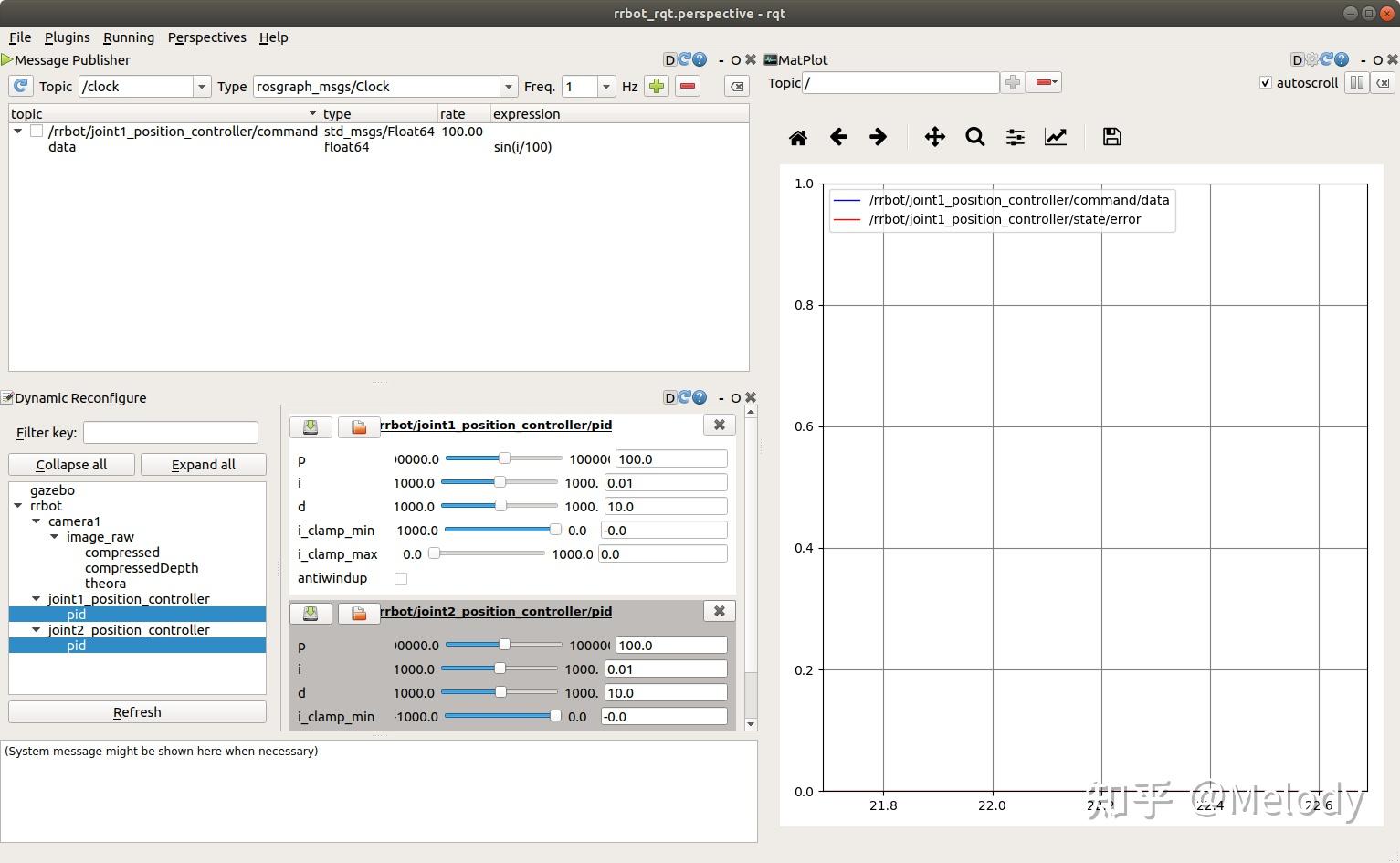Image resolution: width=1400 pixels, height=863 pixels.
Task: Click the joint1 p gain slider handle
Action: pyautogui.click(x=504, y=458)
